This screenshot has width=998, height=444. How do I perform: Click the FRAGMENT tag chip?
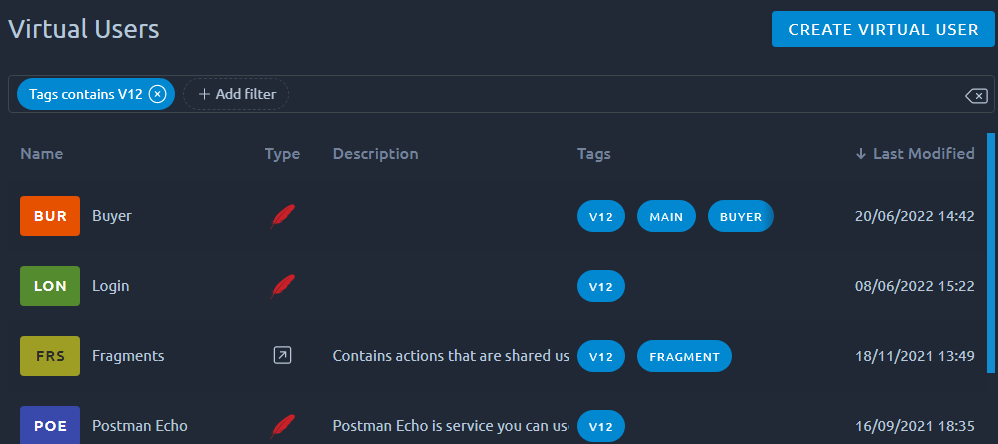pyautogui.click(x=684, y=356)
